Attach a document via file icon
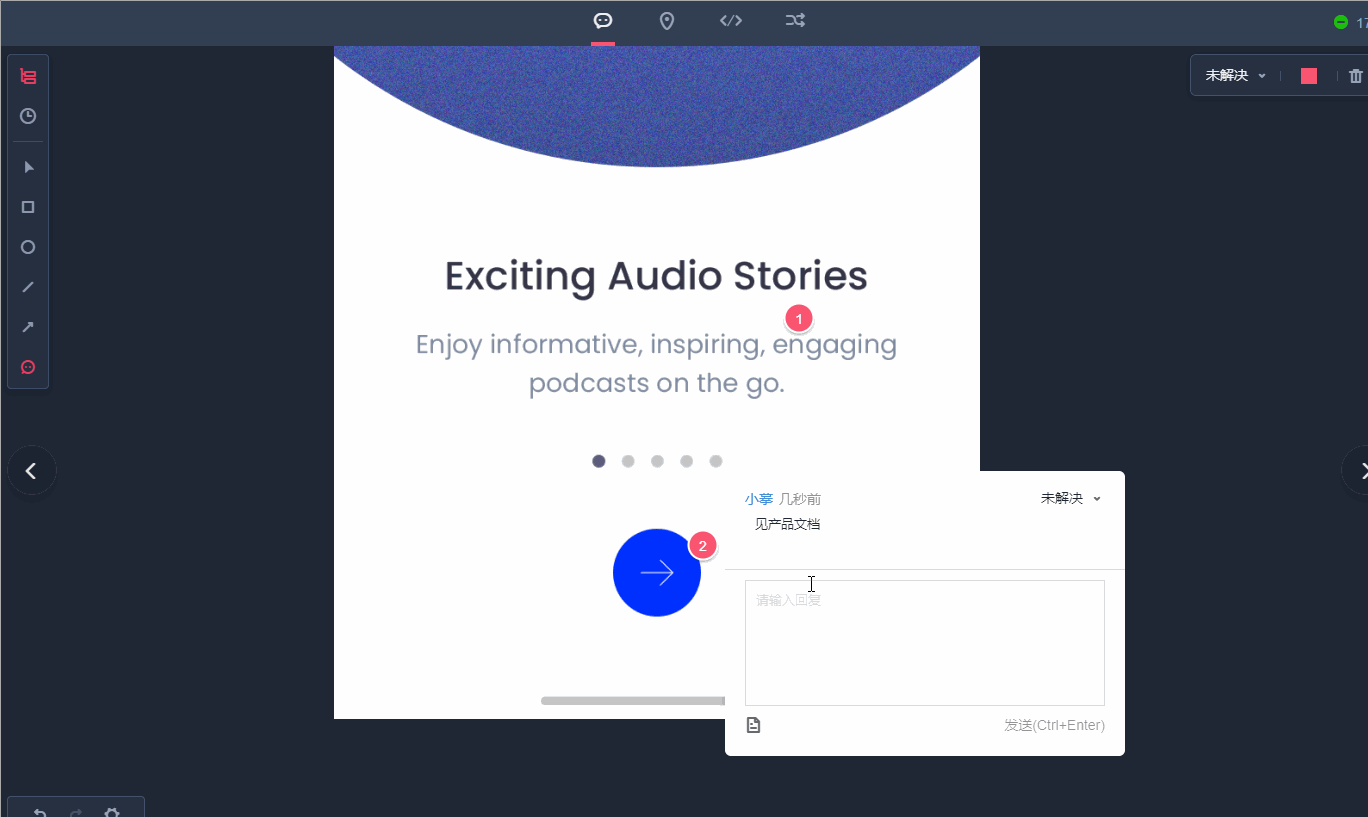This screenshot has width=1368, height=817. point(754,725)
